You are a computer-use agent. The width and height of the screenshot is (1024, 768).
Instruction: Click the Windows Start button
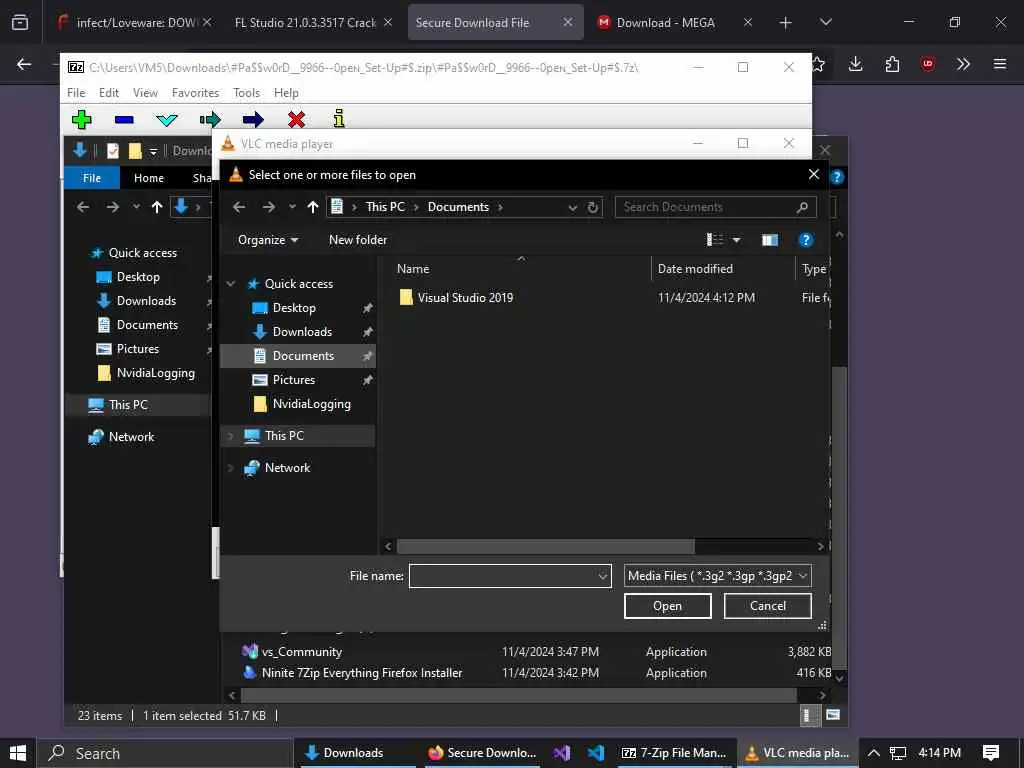18,753
